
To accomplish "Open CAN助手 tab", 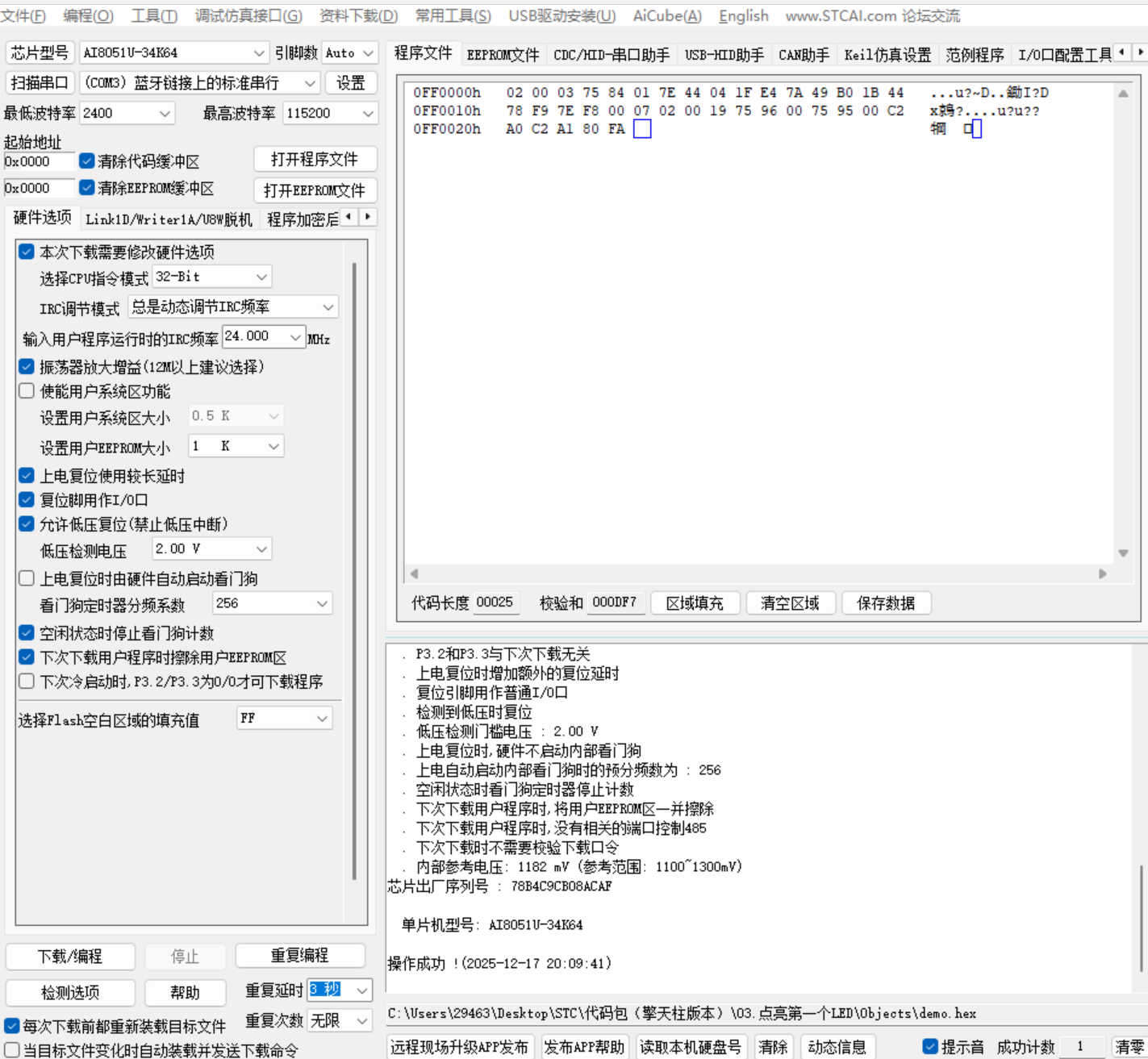I will (804, 55).
